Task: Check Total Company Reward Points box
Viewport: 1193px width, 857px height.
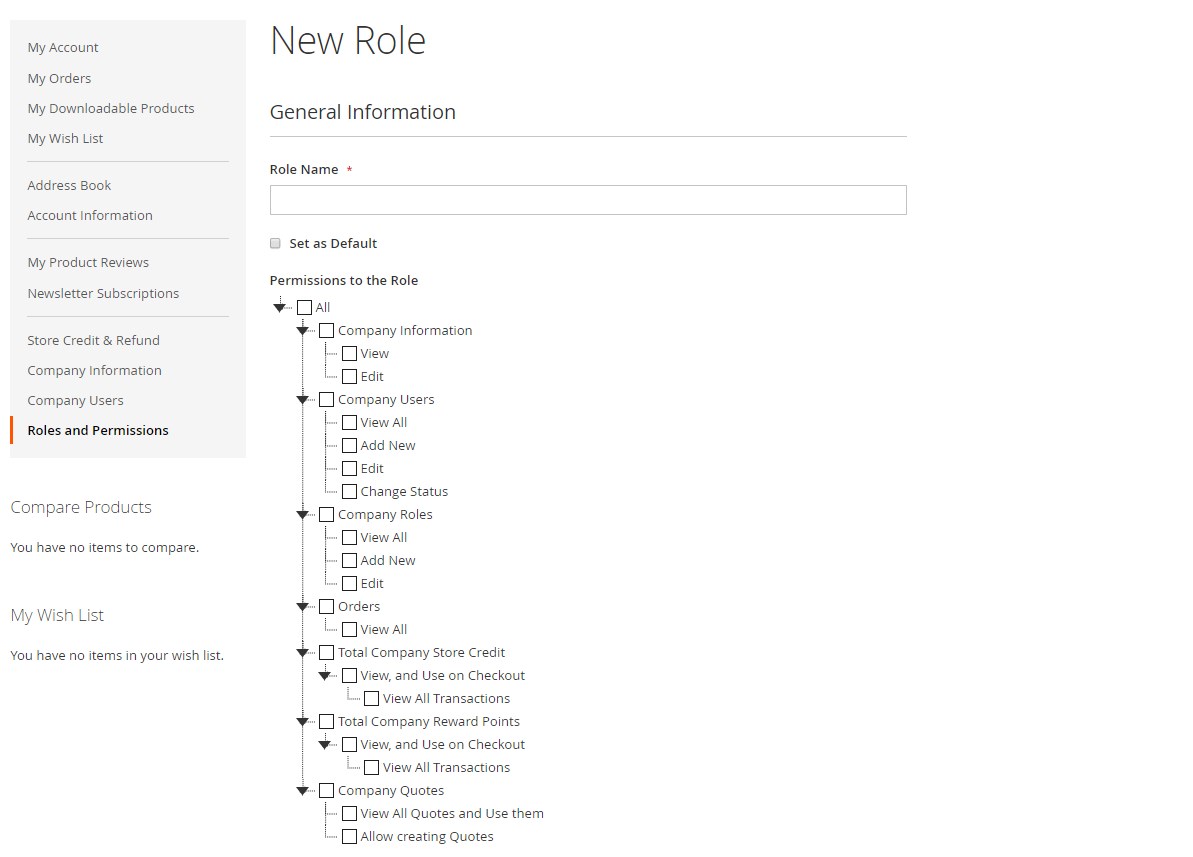Action: pos(326,722)
